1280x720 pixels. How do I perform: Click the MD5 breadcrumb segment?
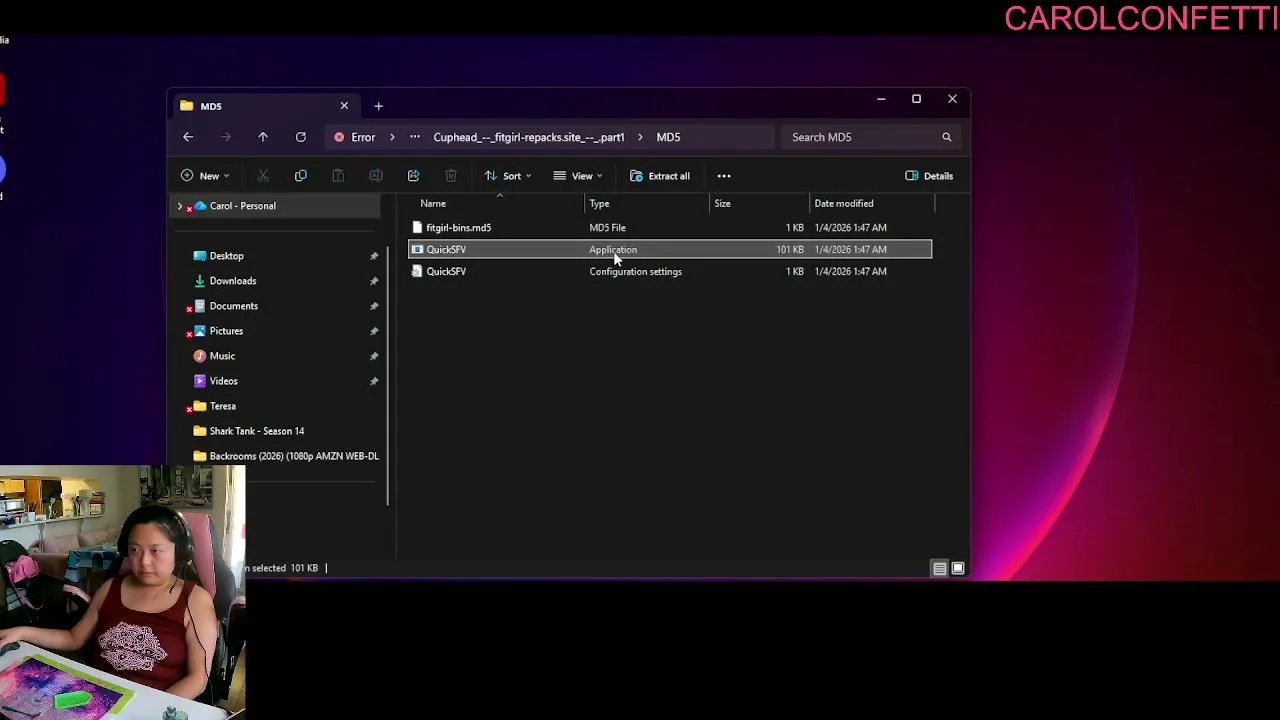tap(668, 137)
